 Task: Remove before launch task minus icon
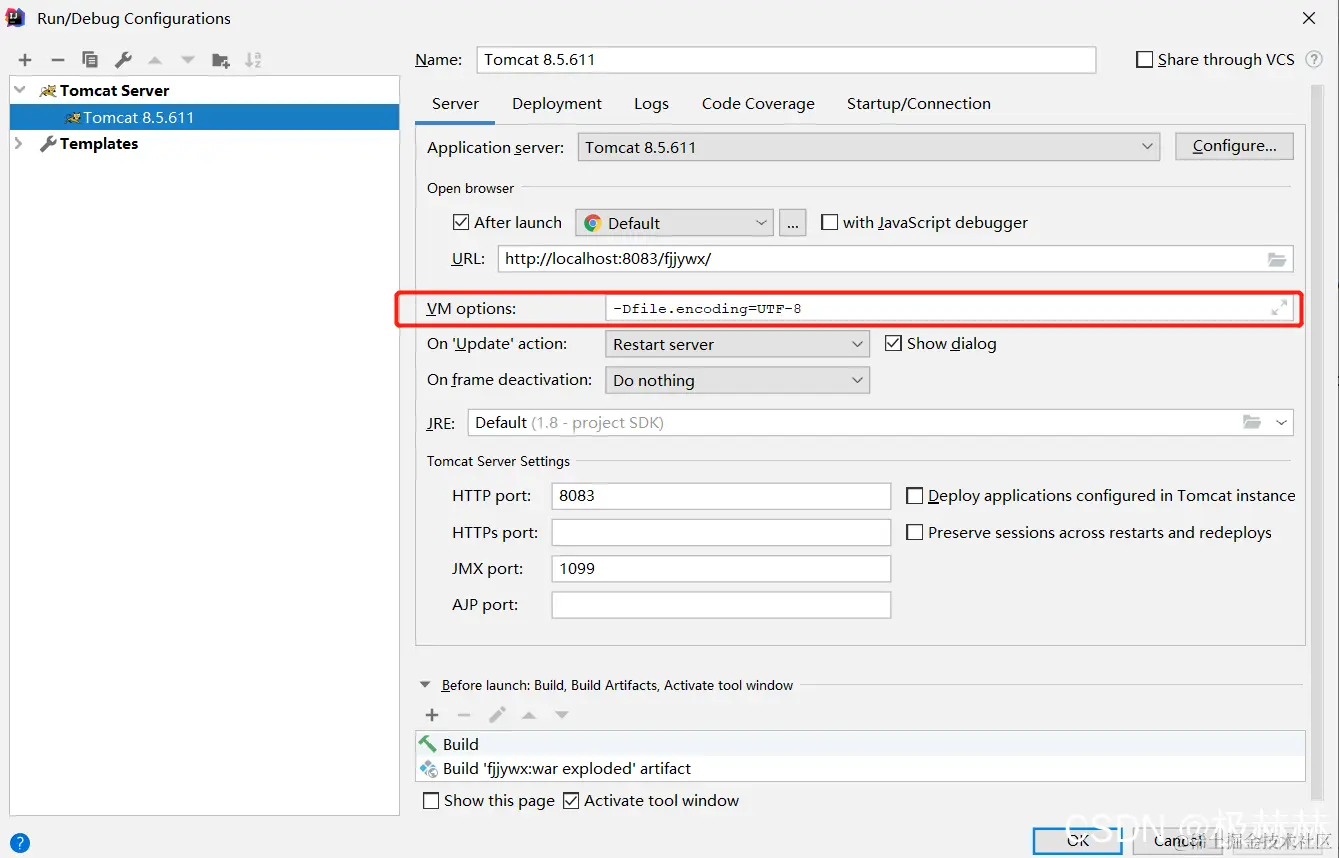coord(464,715)
